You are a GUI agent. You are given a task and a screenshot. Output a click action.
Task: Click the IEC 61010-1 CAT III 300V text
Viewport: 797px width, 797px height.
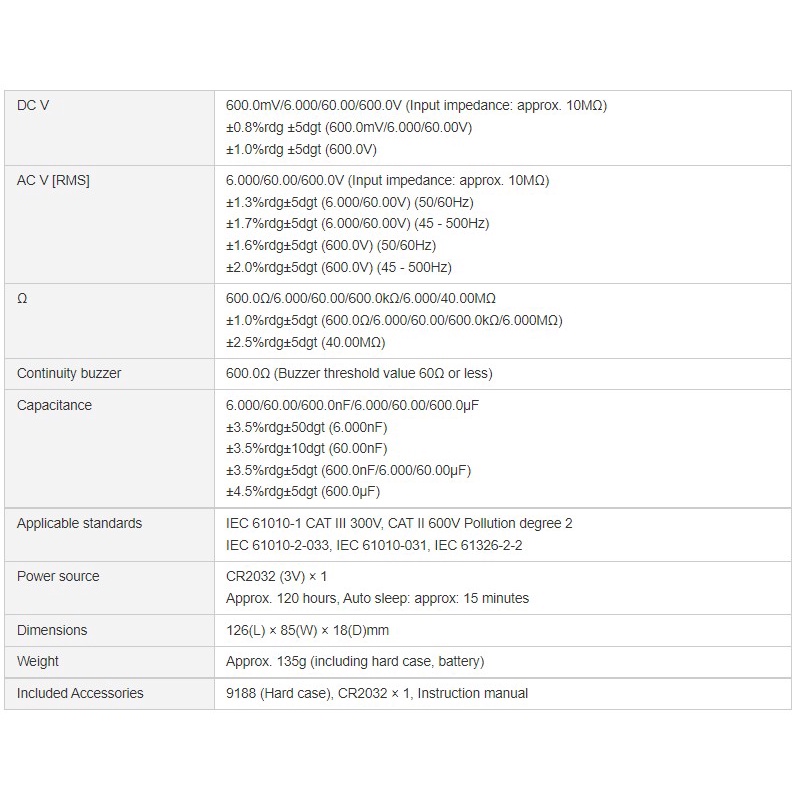tap(304, 523)
